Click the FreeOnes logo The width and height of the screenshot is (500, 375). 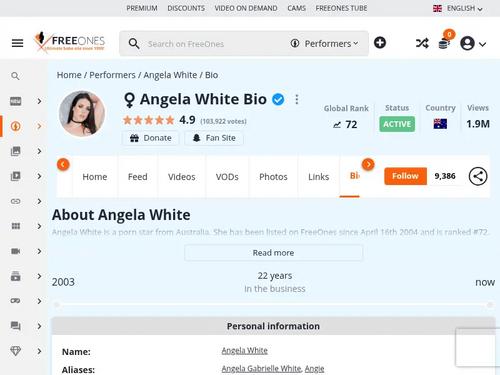69,42
